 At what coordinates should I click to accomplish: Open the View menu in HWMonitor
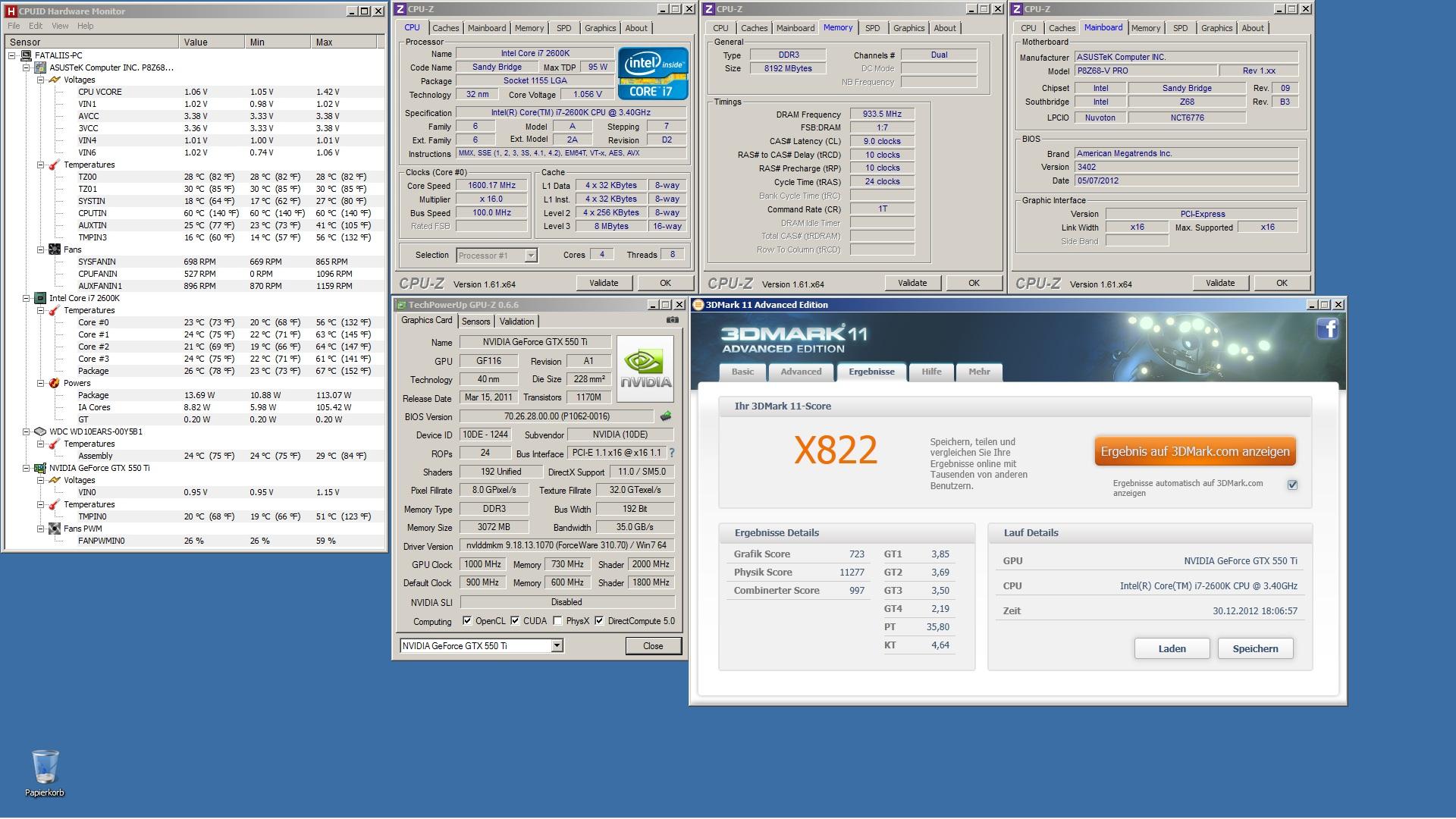[60, 26]
